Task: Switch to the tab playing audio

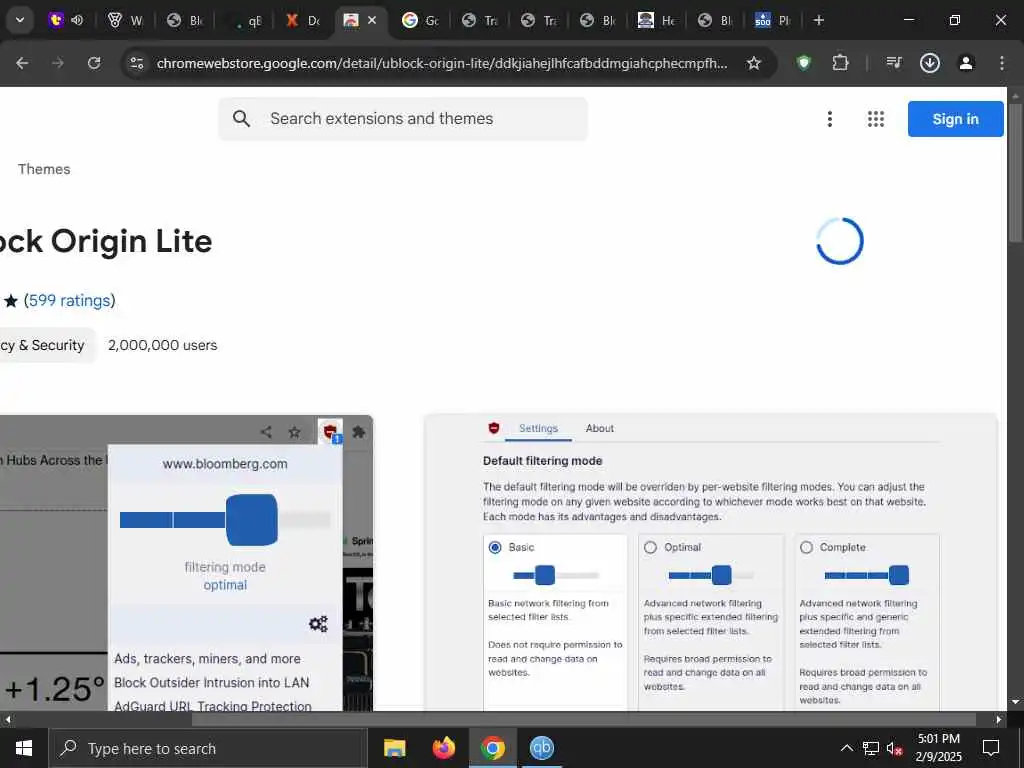Action: (x=67, y=20)
